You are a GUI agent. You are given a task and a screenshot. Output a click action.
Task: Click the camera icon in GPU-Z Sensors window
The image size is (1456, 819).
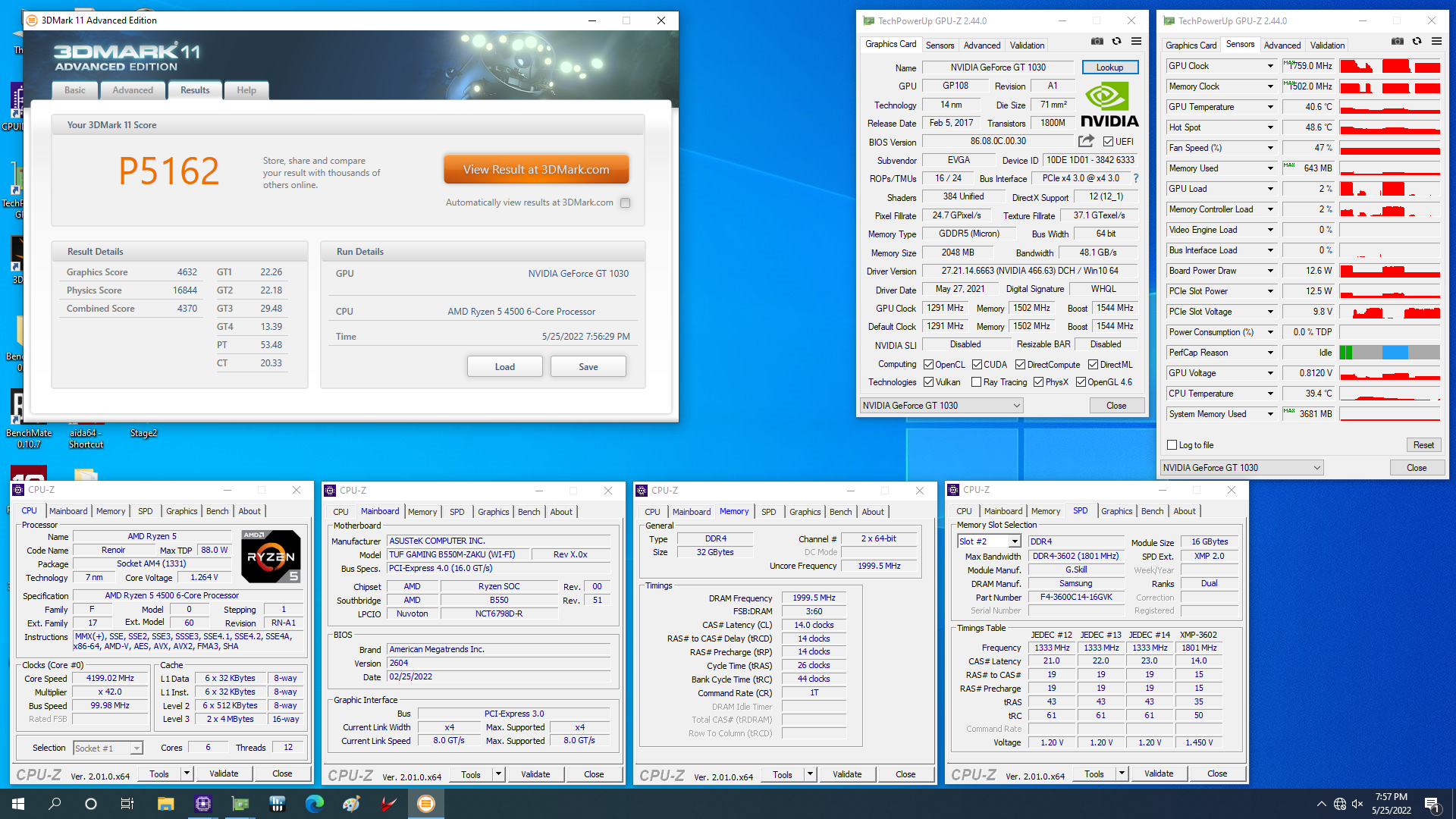[x=1397, y=42]
